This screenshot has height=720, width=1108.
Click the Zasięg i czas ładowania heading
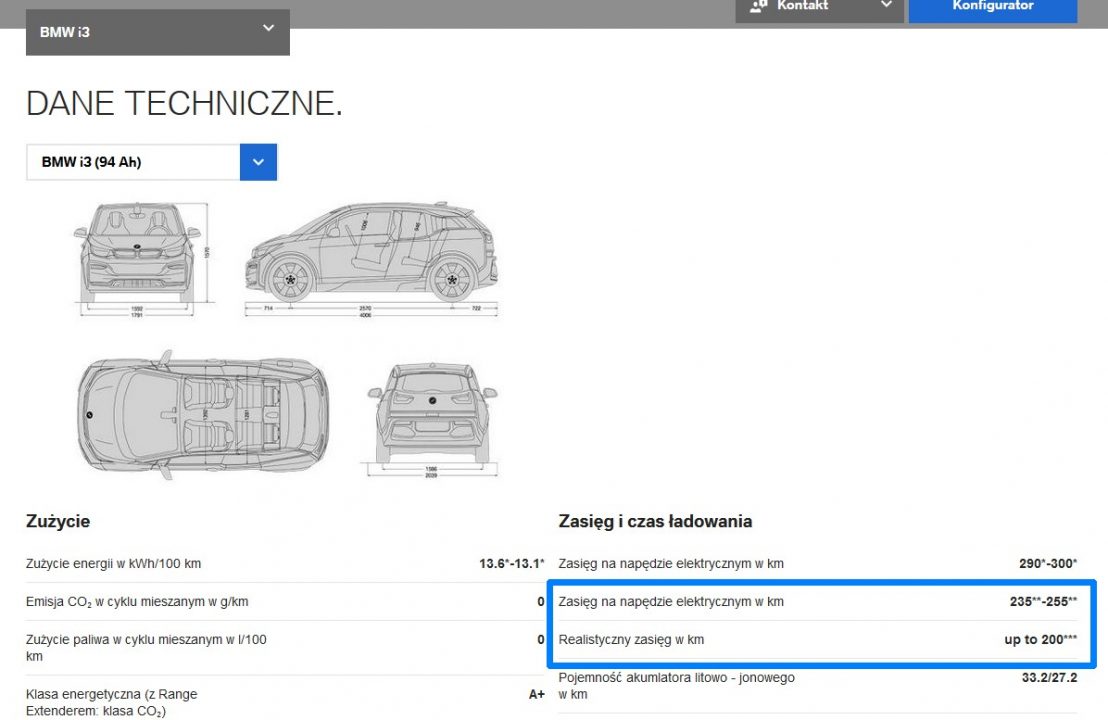coord(655,521)
